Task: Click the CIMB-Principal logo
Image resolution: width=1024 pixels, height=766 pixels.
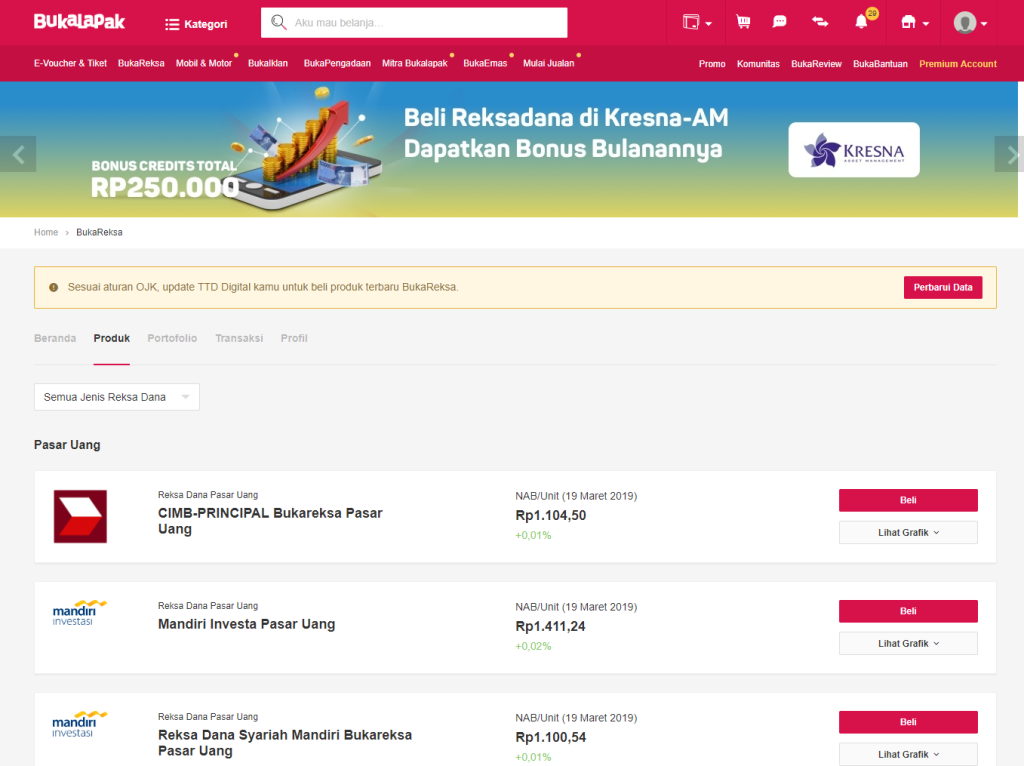Action: 80,517
